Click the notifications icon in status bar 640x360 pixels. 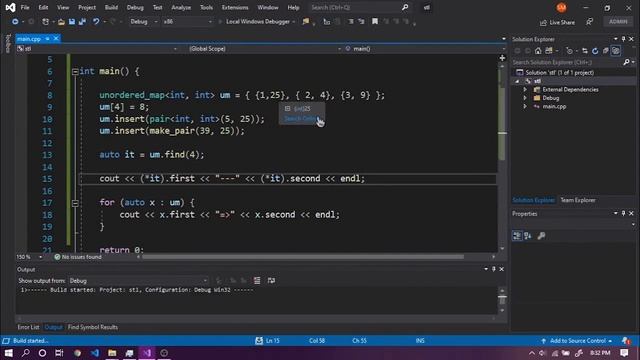626,340
